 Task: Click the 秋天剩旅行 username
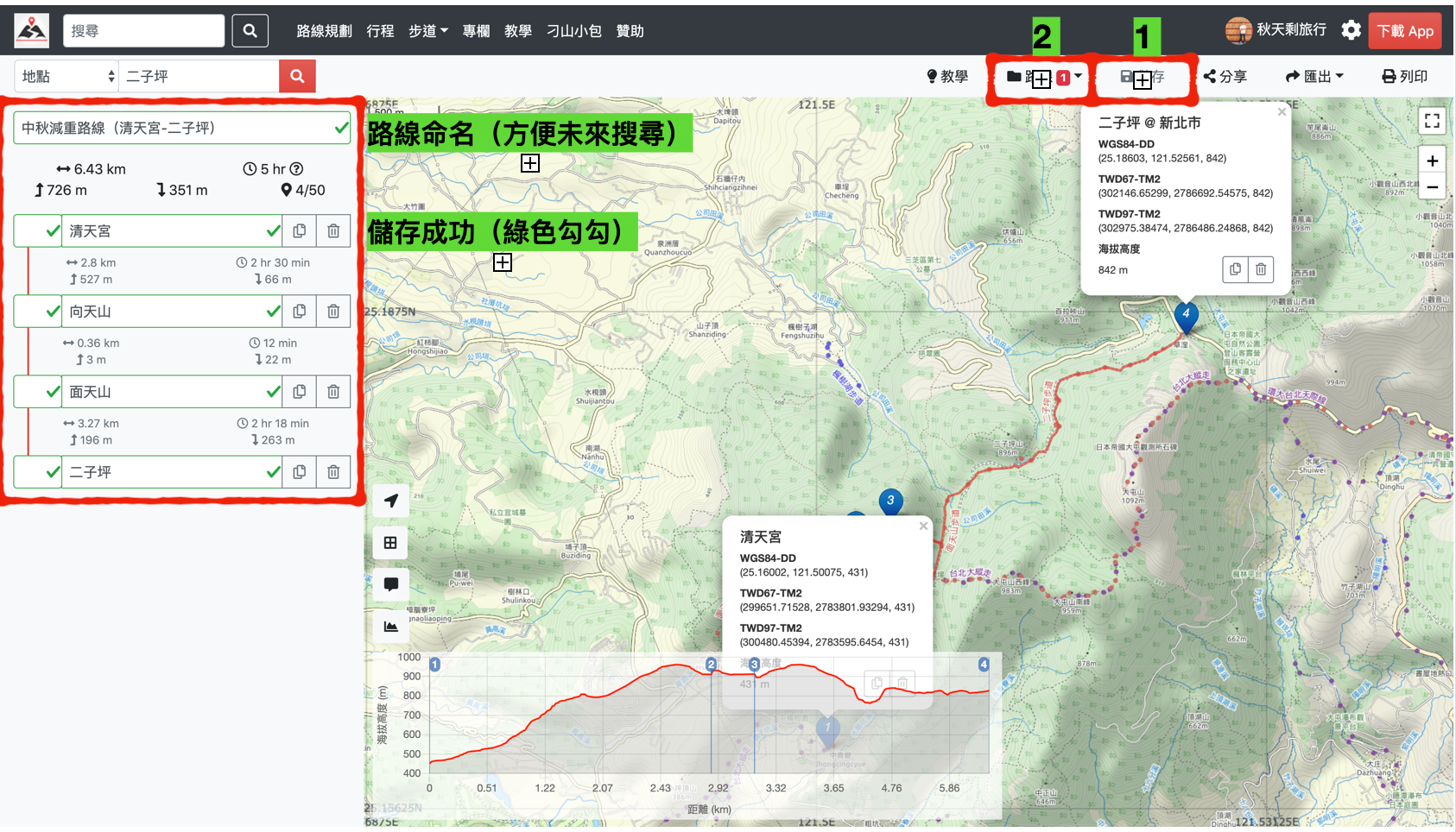click(1291, 29)
